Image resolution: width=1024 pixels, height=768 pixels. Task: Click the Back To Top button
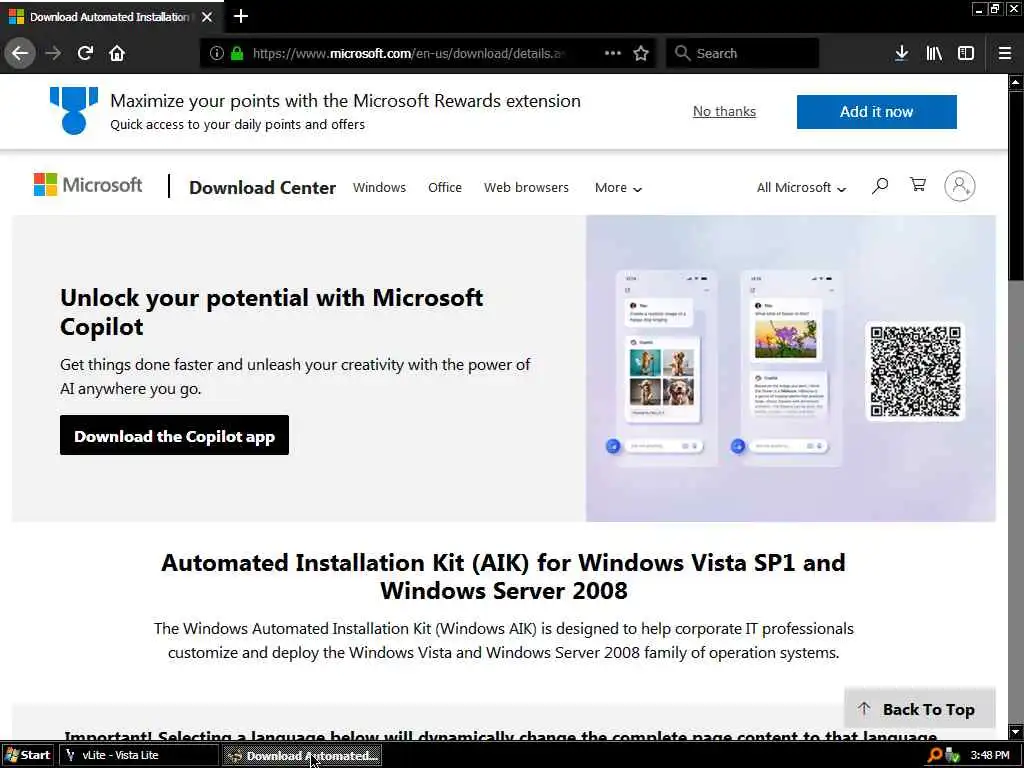pos(920,709)
